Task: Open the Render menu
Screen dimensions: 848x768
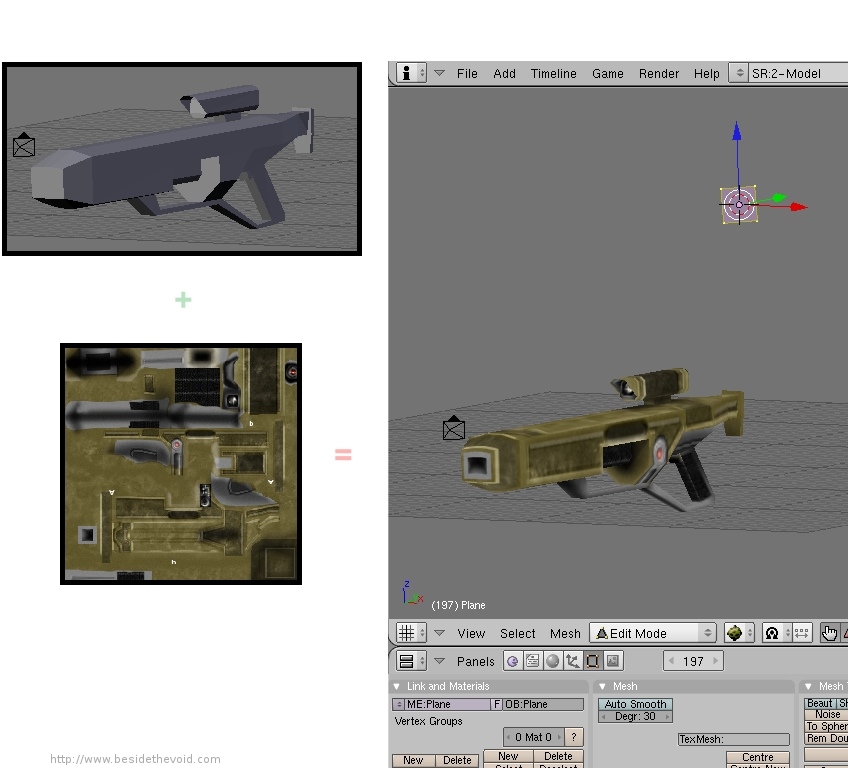Action: pos(659,73)
